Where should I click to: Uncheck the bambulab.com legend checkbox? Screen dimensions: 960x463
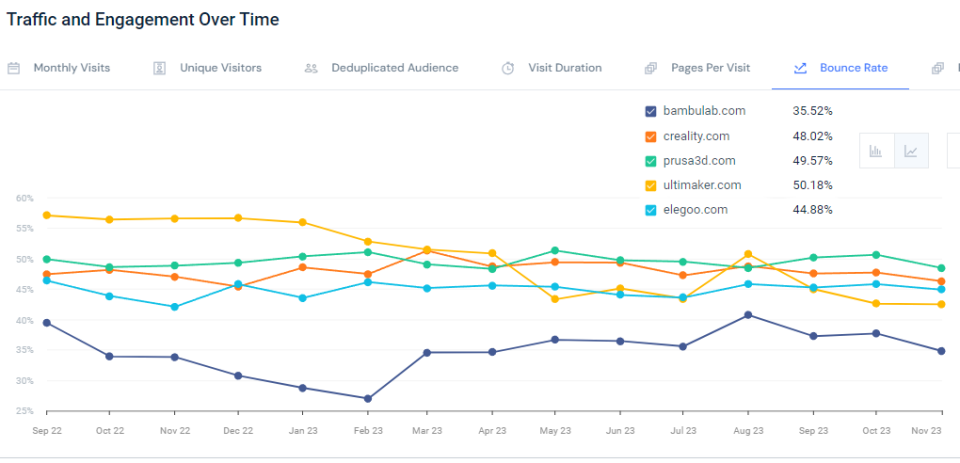(x=652, y=111)
